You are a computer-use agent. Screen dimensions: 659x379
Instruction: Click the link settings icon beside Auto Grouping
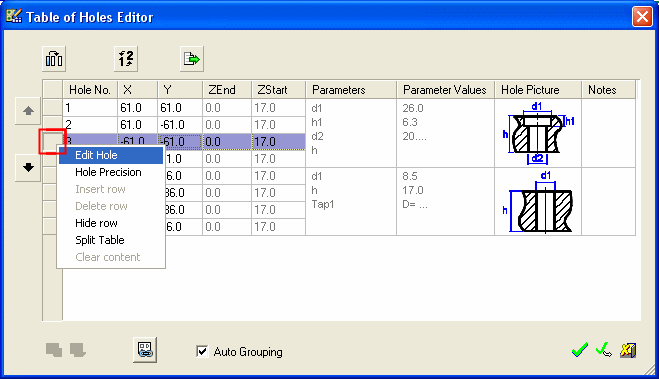(x=145, y=350)
